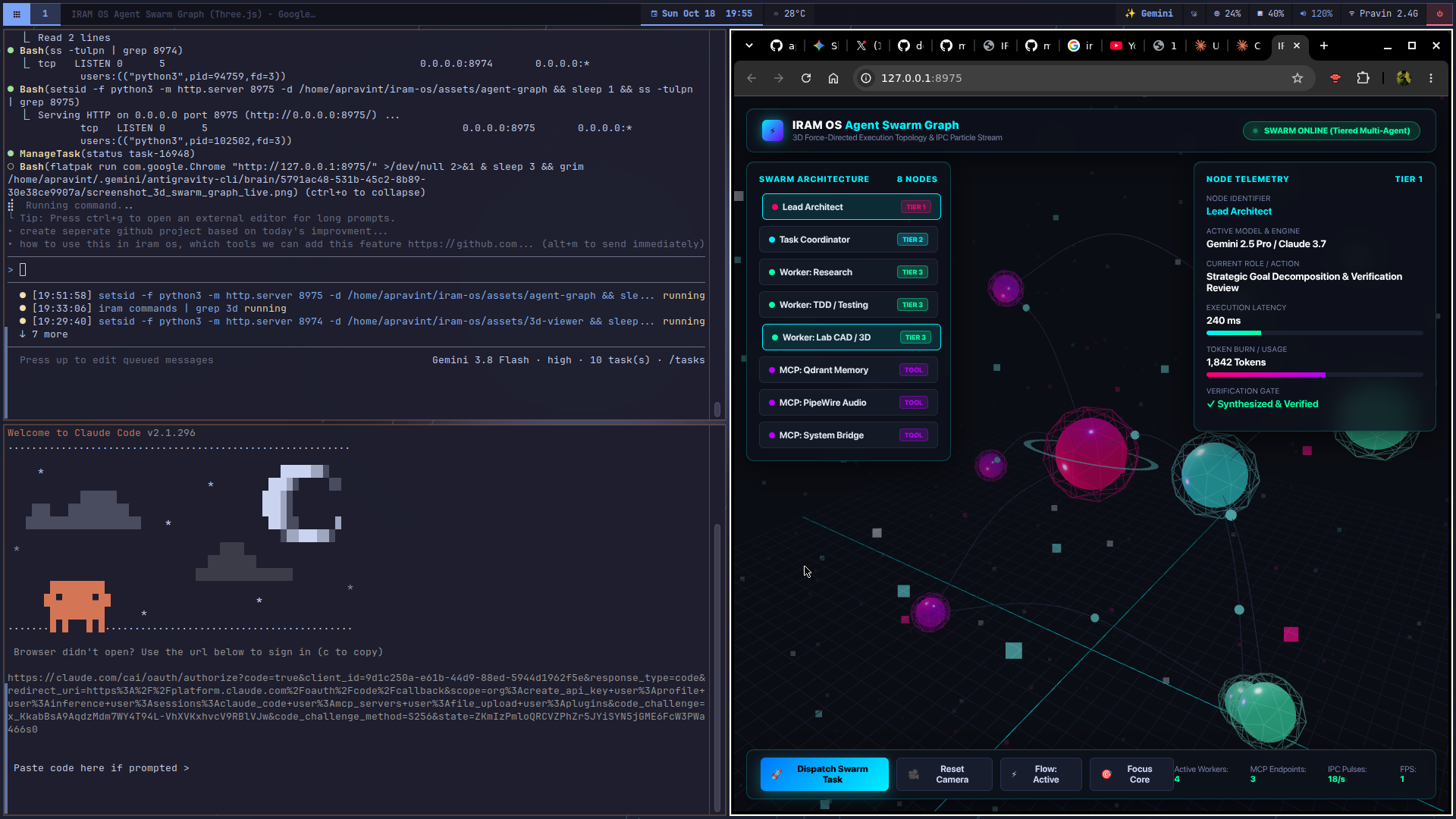This screenshot has width=1456, height=819.
Task: Select the MCP: Qdrant Memory node
Action: click(x=848, y=370)
